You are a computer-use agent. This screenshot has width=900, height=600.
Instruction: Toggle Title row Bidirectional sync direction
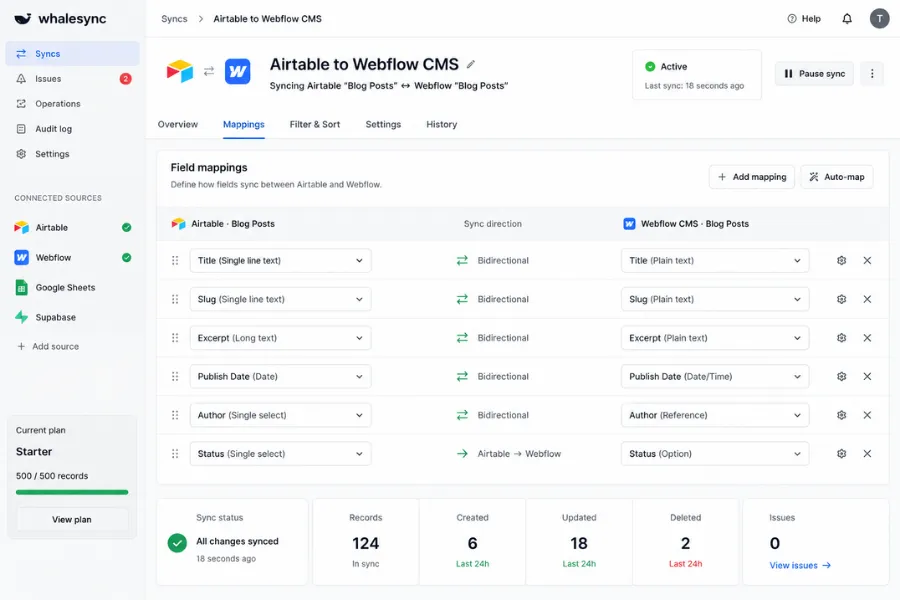492,261
